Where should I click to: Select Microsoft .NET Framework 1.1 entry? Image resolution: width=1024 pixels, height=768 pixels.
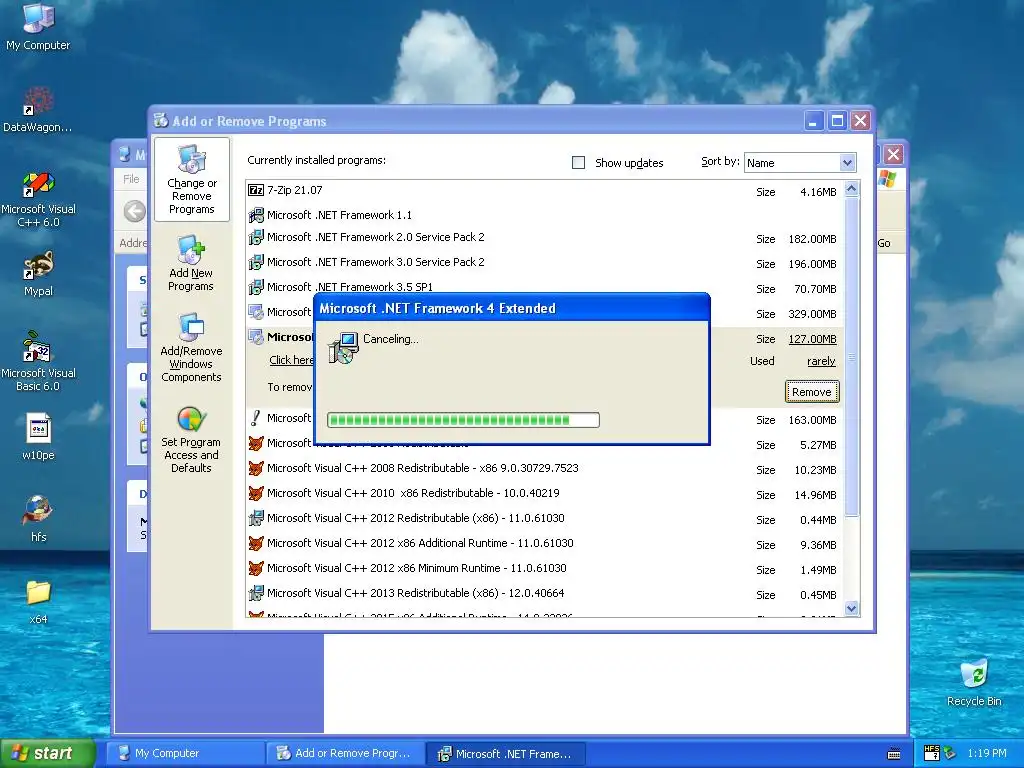545,215
